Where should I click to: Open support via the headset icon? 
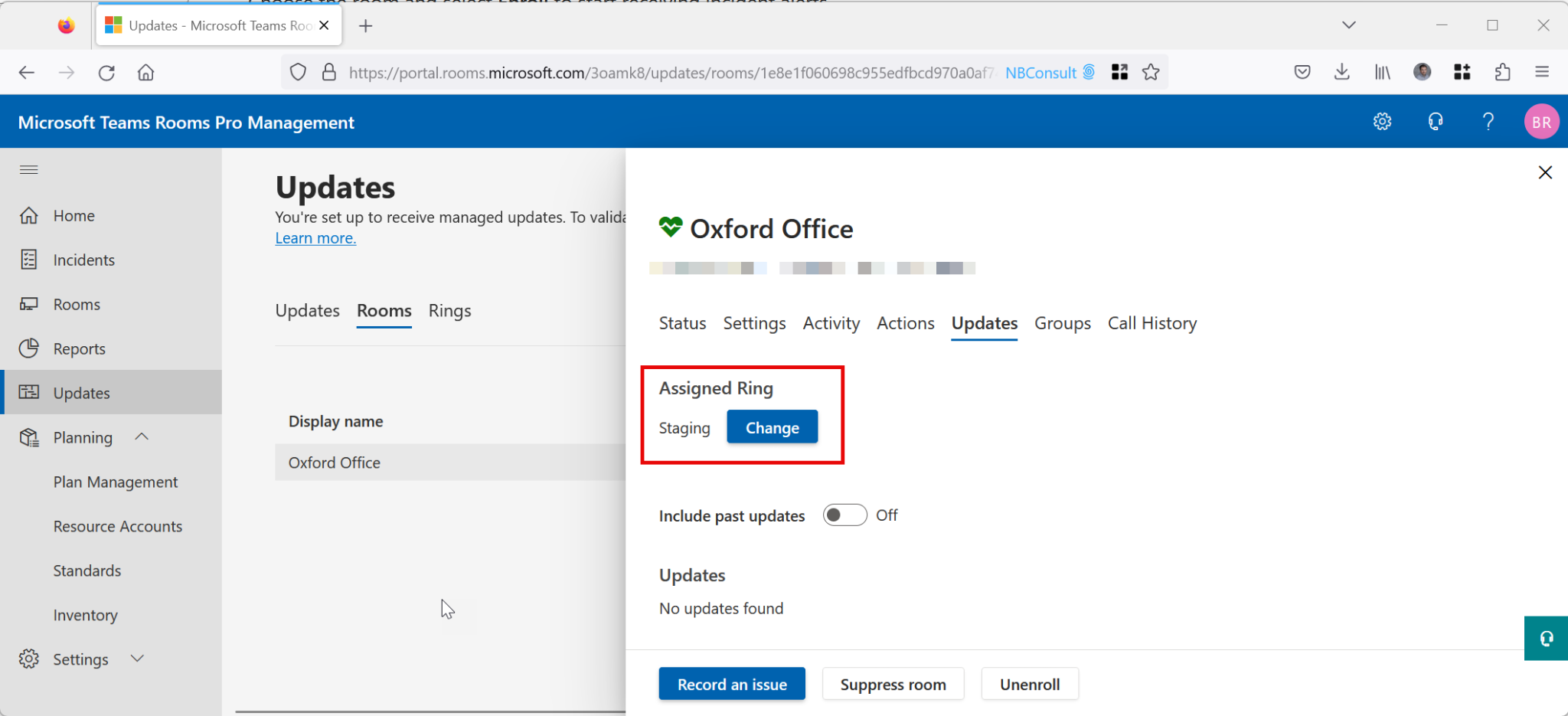(x=1436, y=121)
